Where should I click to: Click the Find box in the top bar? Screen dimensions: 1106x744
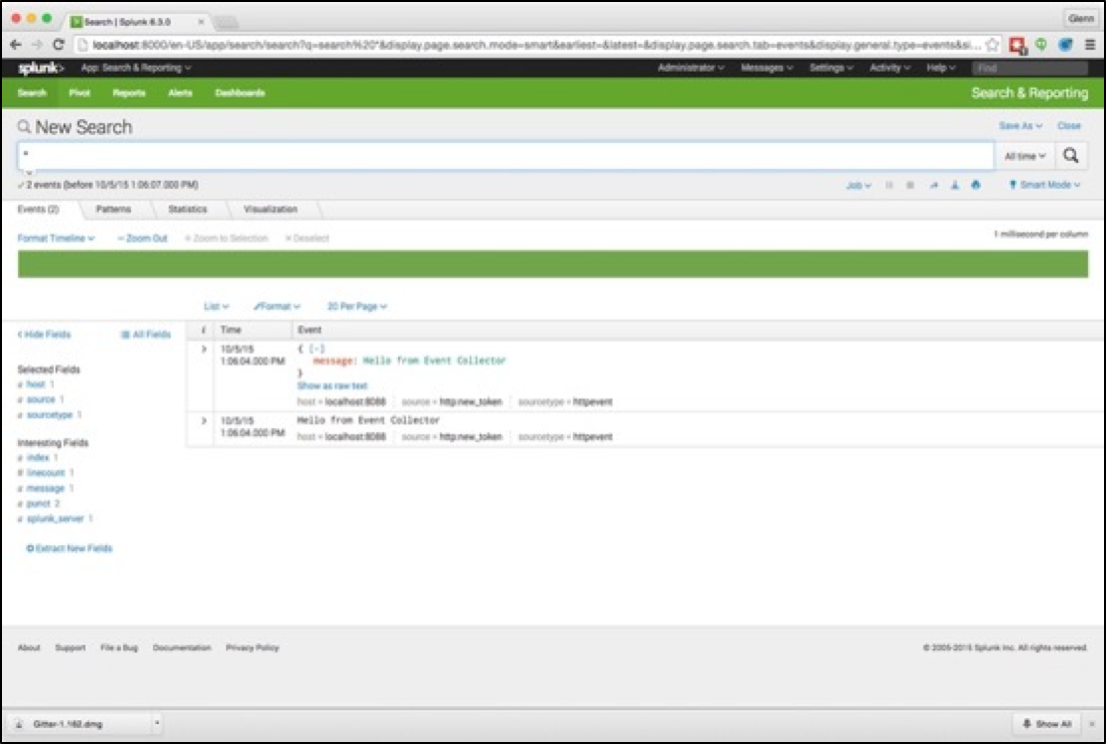click(x=1030, y=68)
